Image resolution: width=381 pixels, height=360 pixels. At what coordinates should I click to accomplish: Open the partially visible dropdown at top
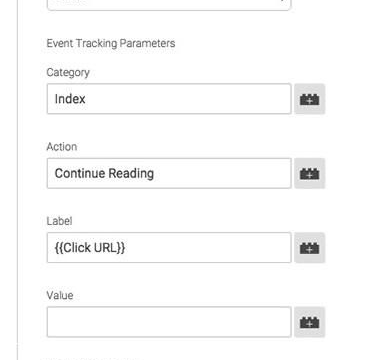coord(169,5)
